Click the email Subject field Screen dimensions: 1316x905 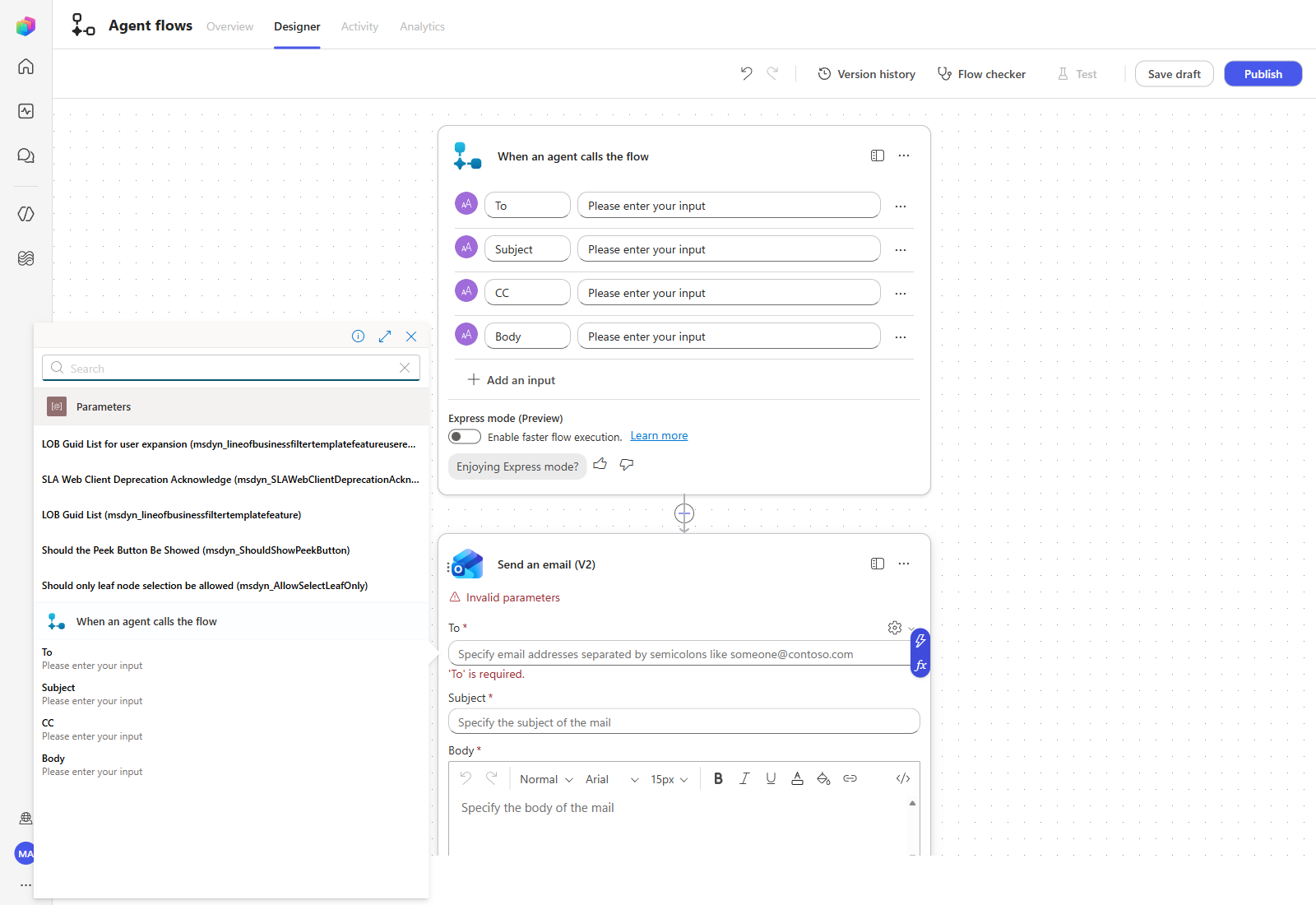pyautogui.click(x=683, y=722)
